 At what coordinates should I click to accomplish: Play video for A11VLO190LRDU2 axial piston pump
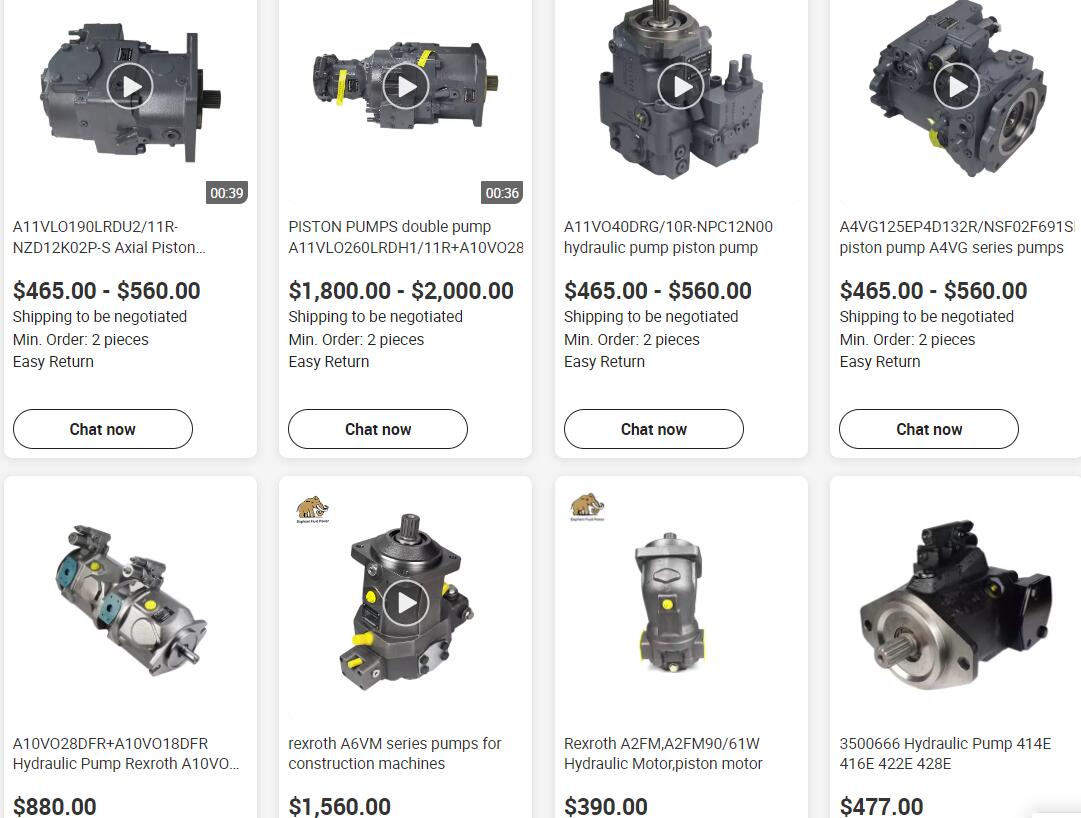130,87
